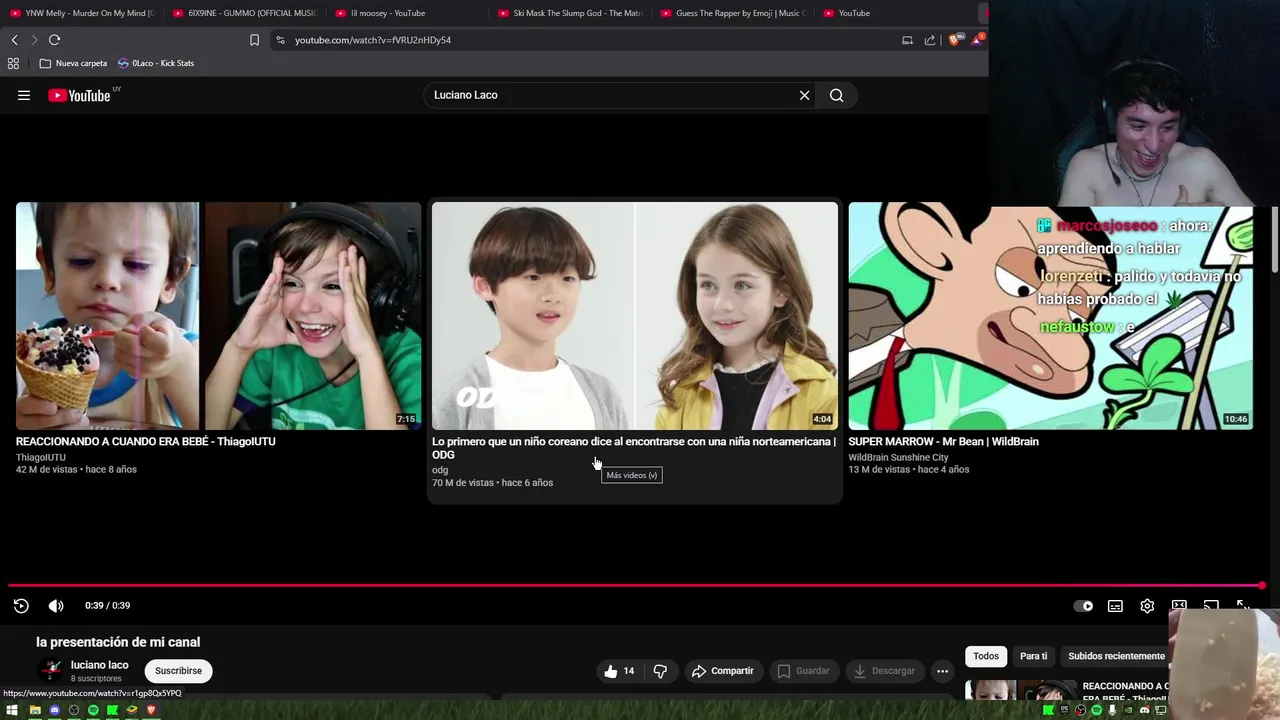Switch to theater mode view
Image resolution: width=1280 pixels, height=720 pixels.
1179,605
